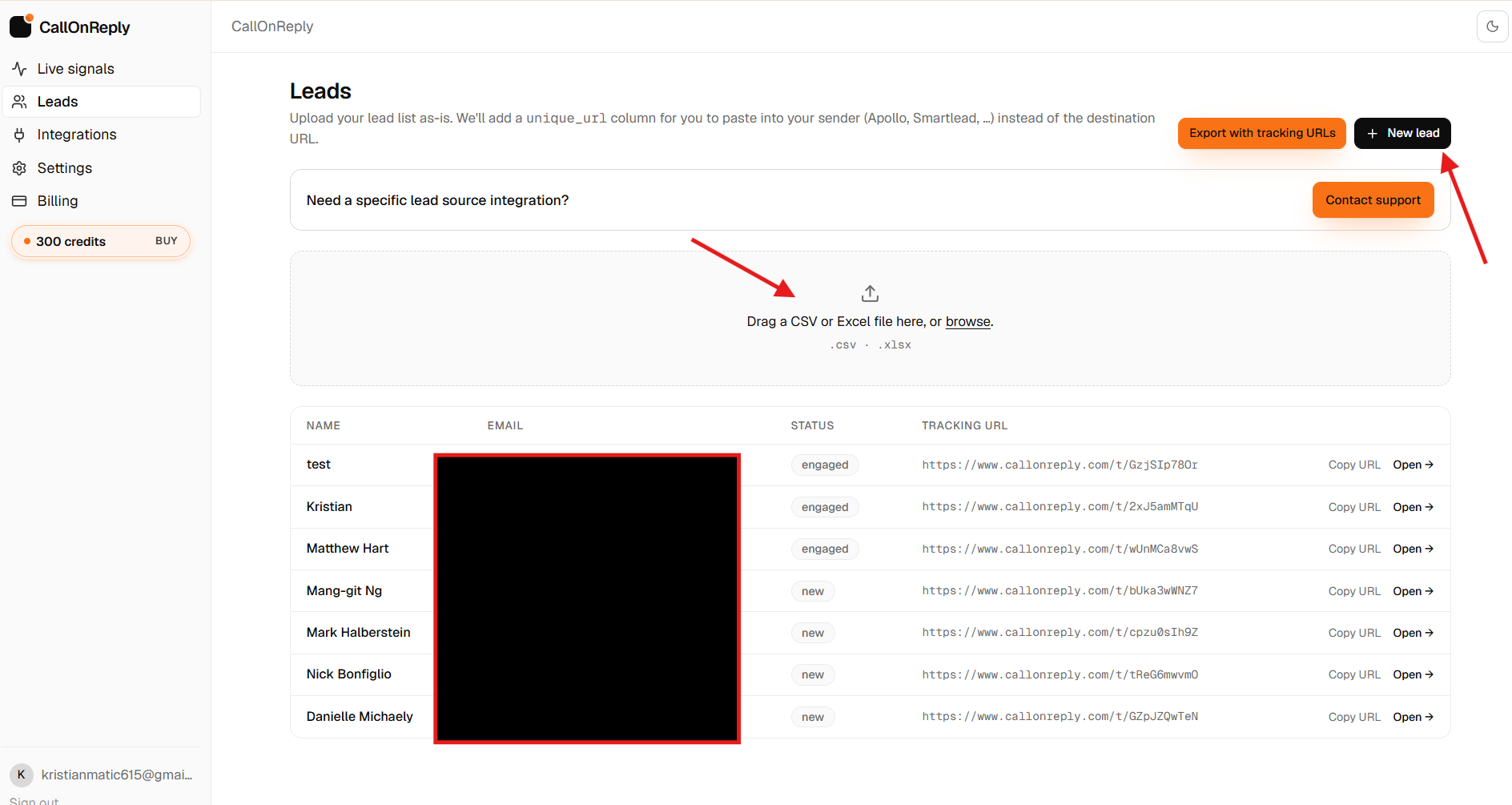The image size is (1512, 805).
Task: Click the new badge for Danielle Michaely
Action: 813,717
